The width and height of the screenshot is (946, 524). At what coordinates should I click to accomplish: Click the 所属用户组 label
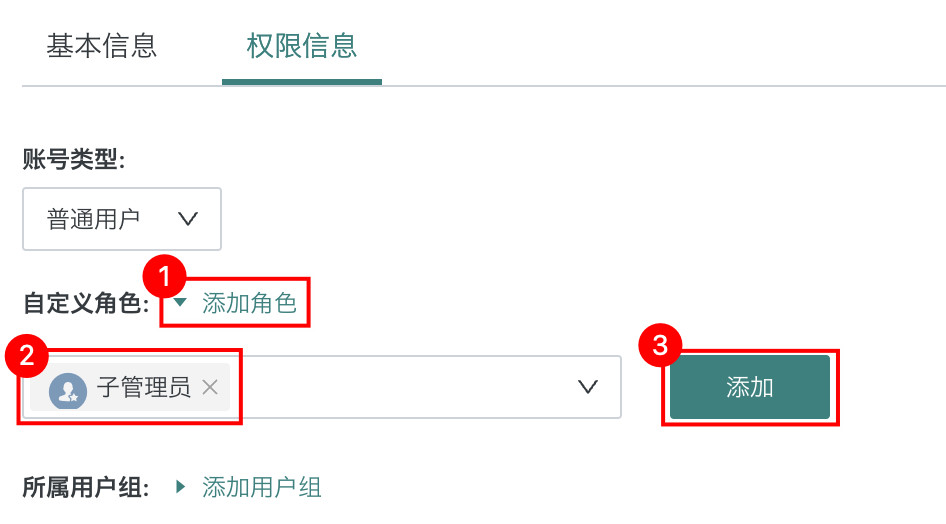click(85, 488)
